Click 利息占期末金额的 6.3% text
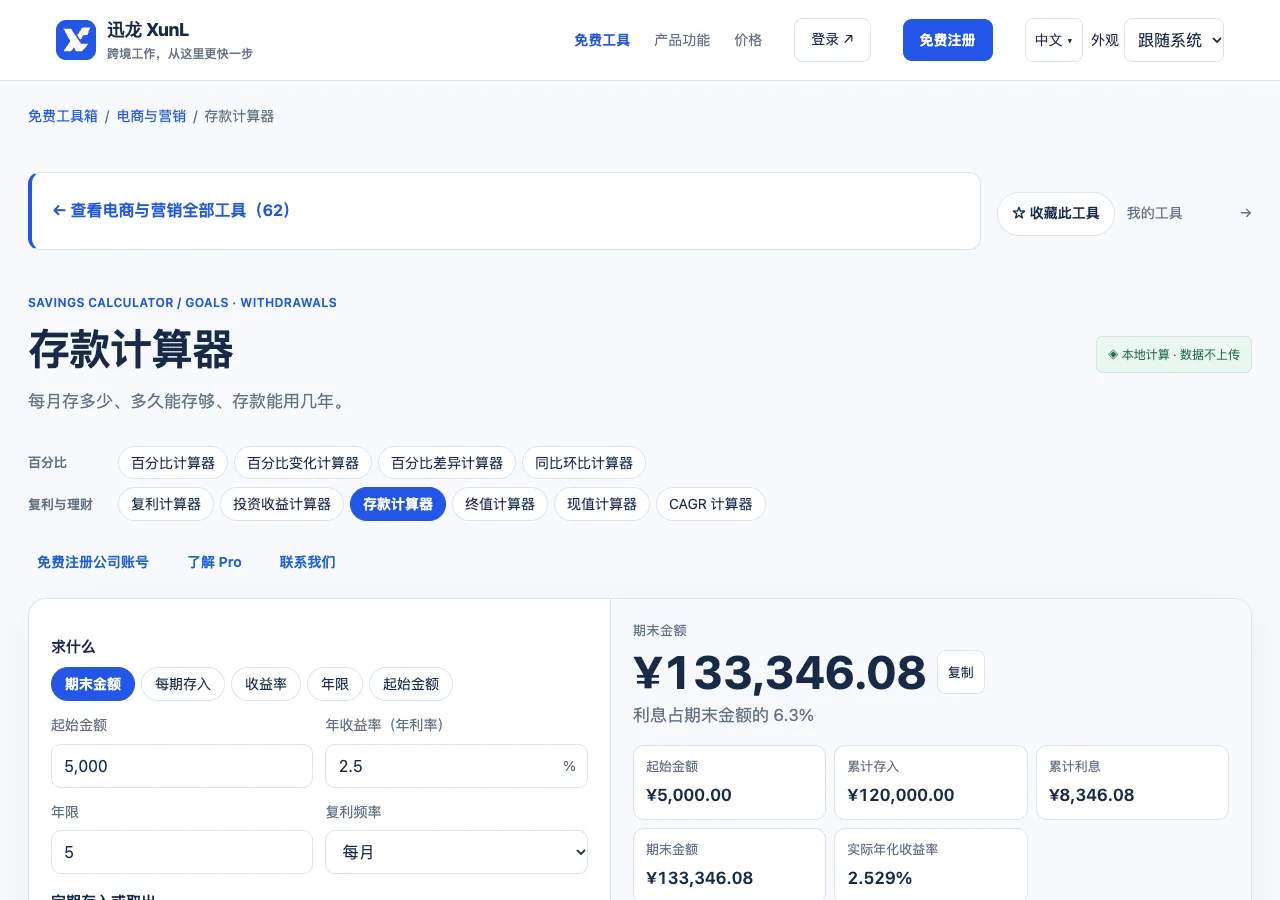 [723, 715]
